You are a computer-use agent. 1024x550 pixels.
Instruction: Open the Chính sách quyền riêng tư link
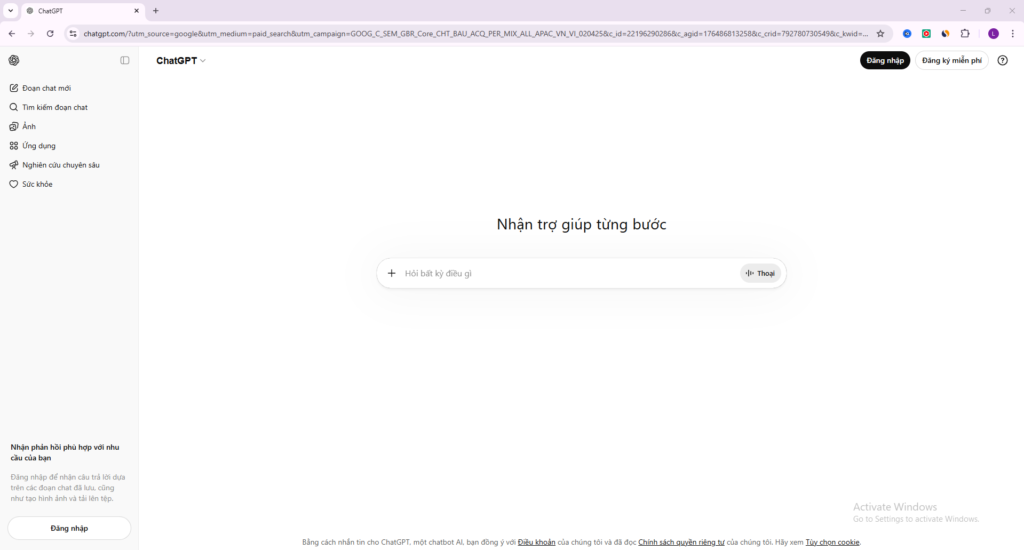click(x=681, y=542)
